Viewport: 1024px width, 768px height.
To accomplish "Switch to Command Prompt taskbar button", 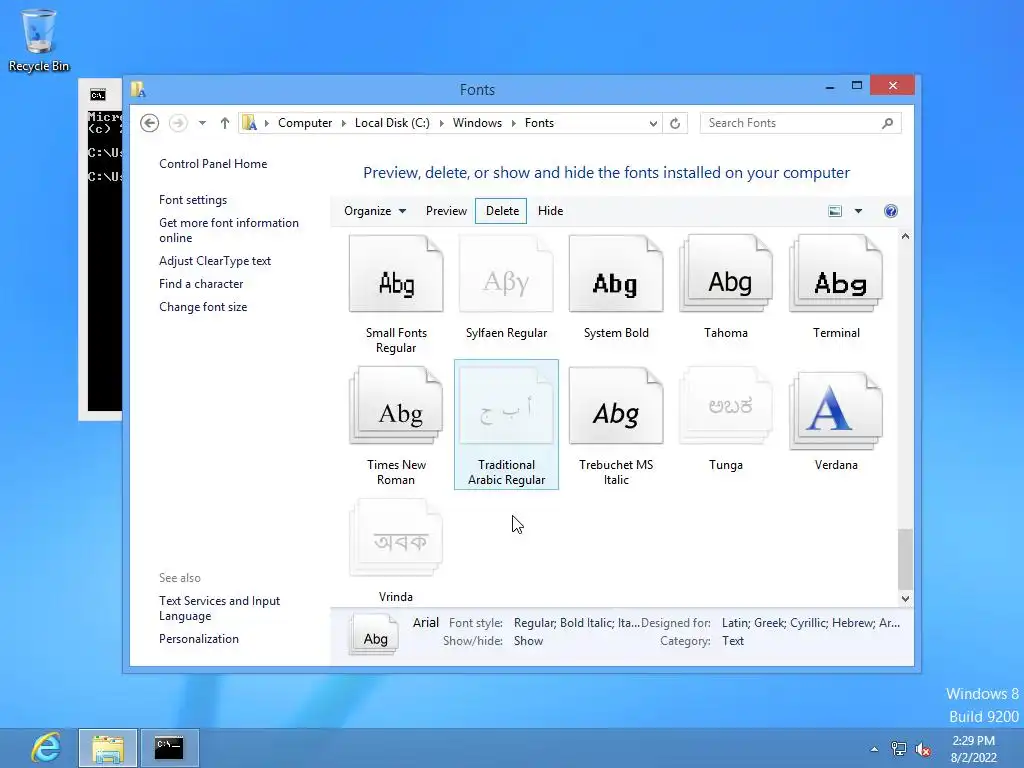I will tap(169, 748).
